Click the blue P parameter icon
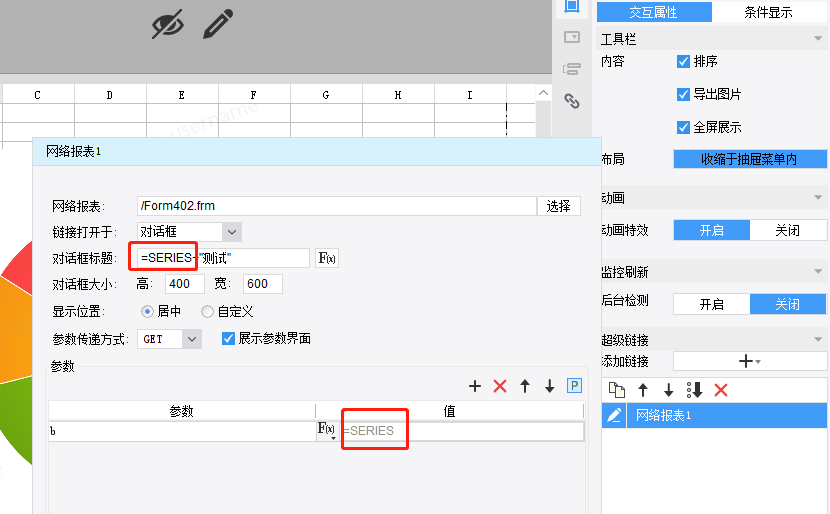Viewport: 830px width, 514px height. pyautogui.click(x=574, y=385)
